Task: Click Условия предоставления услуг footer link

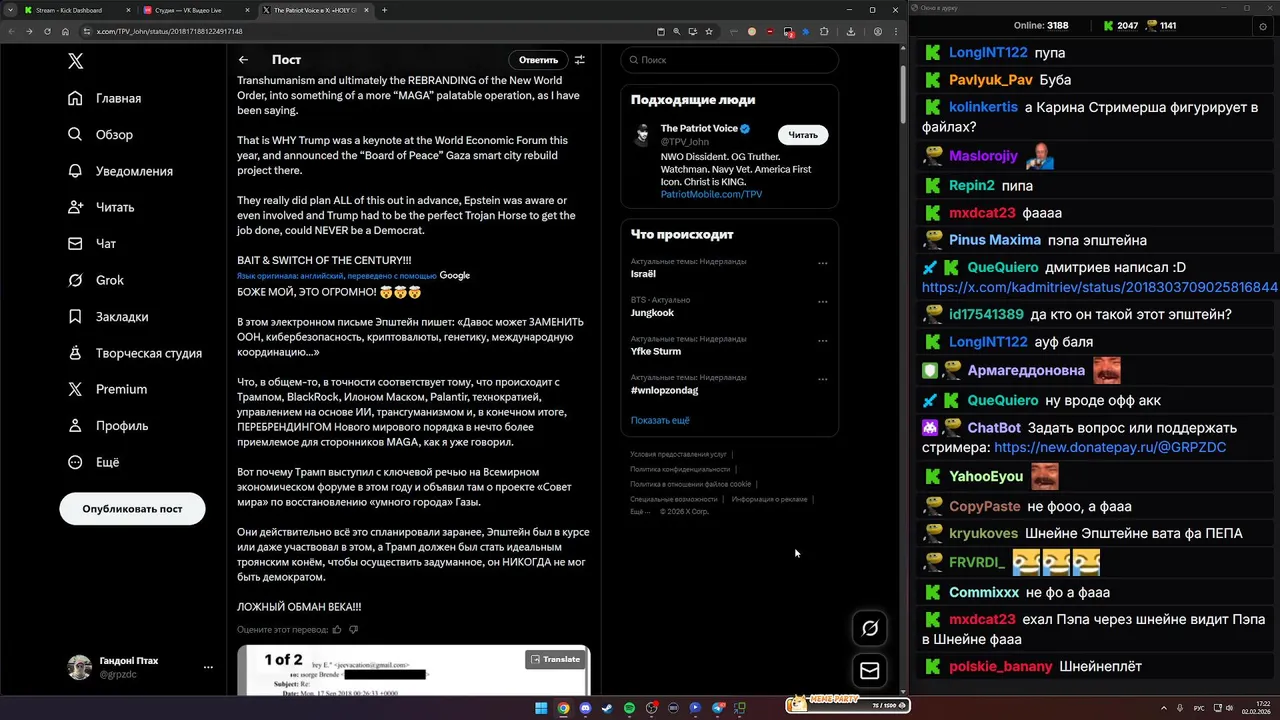Action: pyautogui.click(x=678, y=454)
